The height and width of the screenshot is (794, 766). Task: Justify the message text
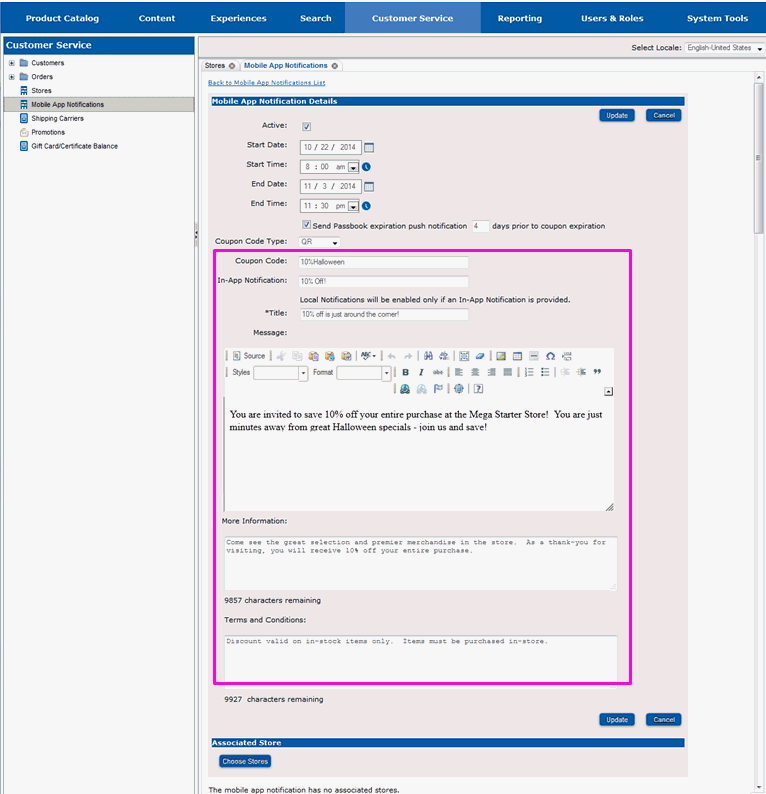pos(507,372)
